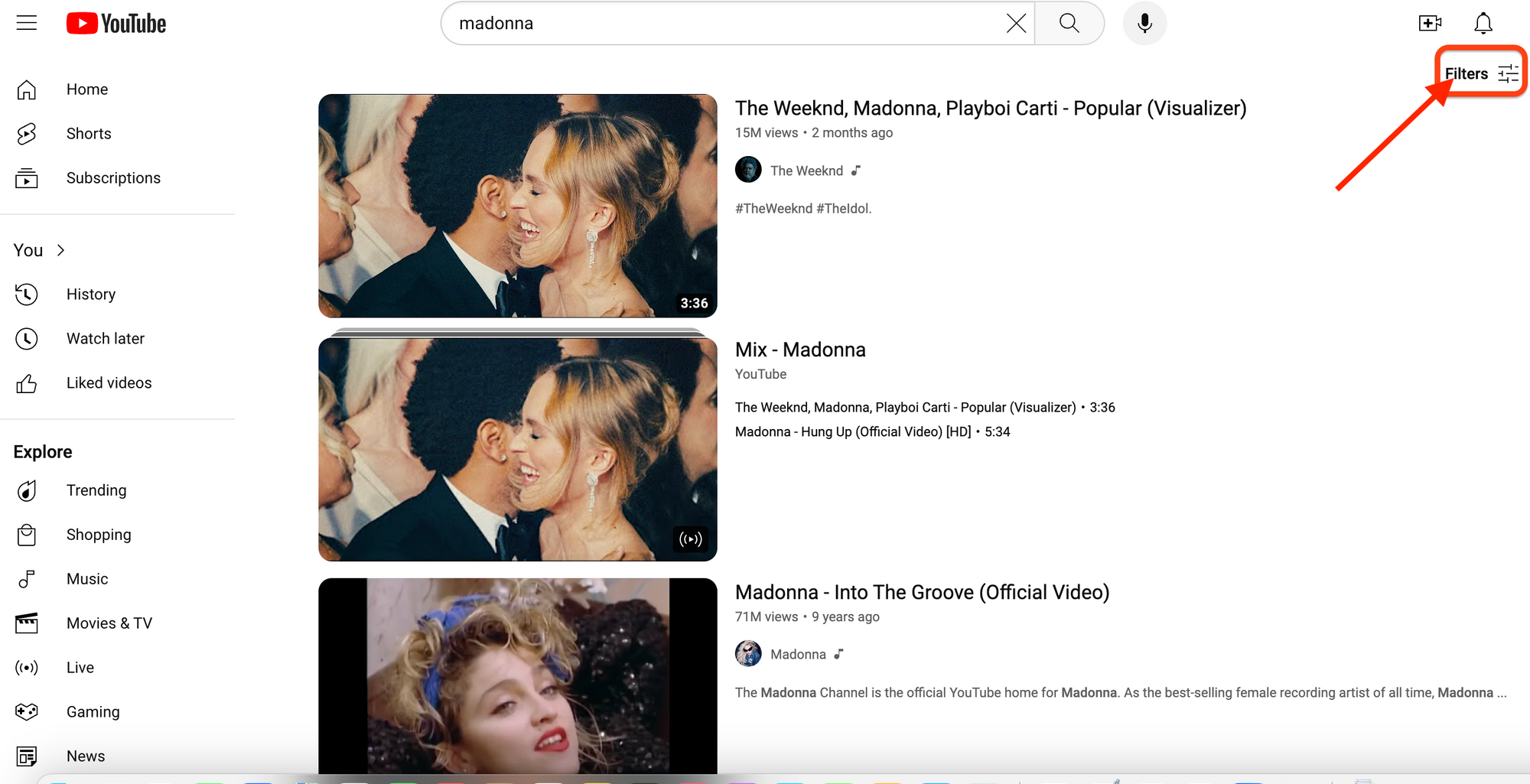This screenshot has height=784, width=1530.
Task: Open 'The Weeknd, Madonna, Playboi Carti - Popular' title
Action: click(991, 109)
